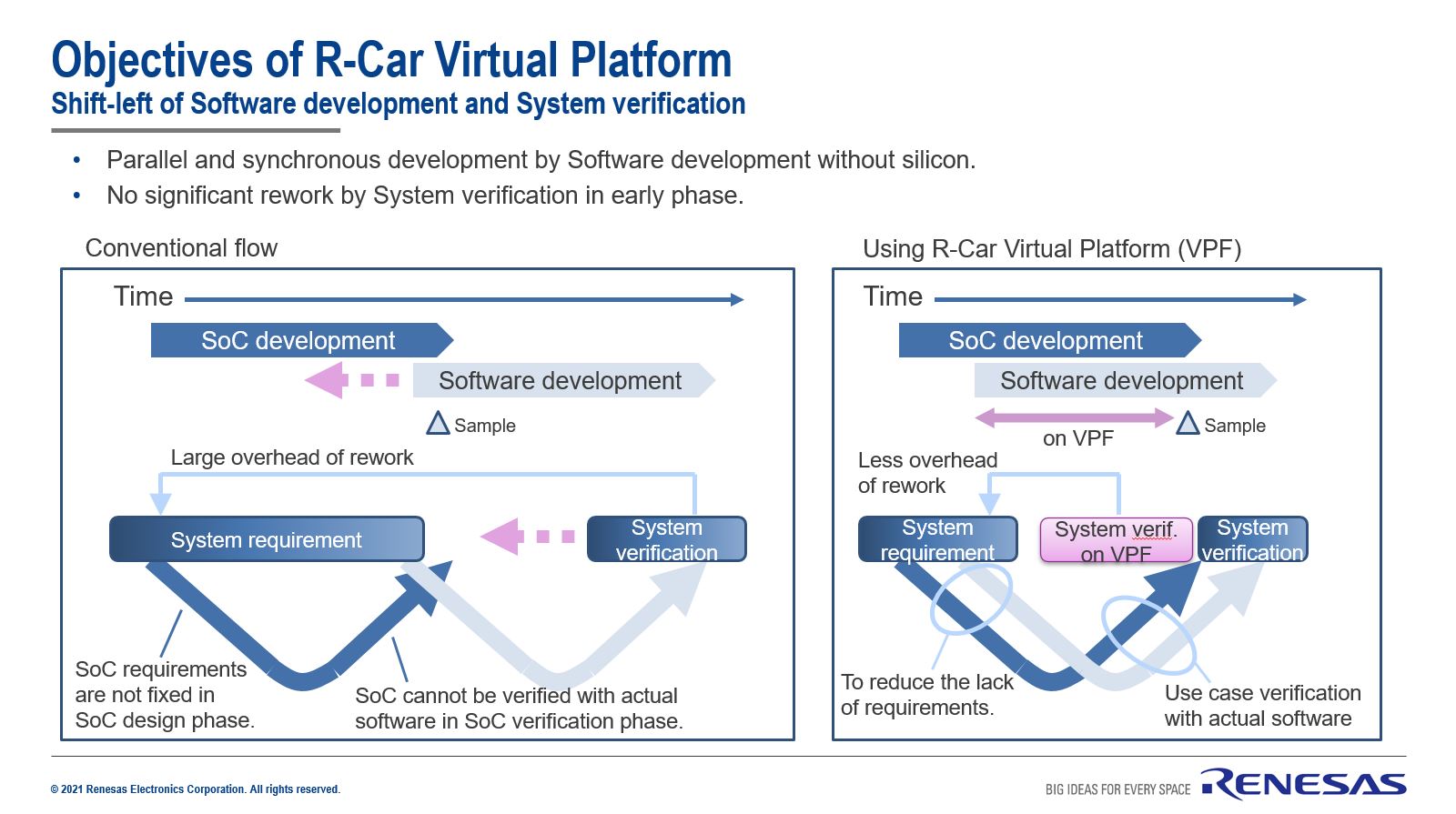Image resolution: width=1456 pixels, height=814 pixels.
Task: Select the 'No significant rework' bullet
Action: 425,196
